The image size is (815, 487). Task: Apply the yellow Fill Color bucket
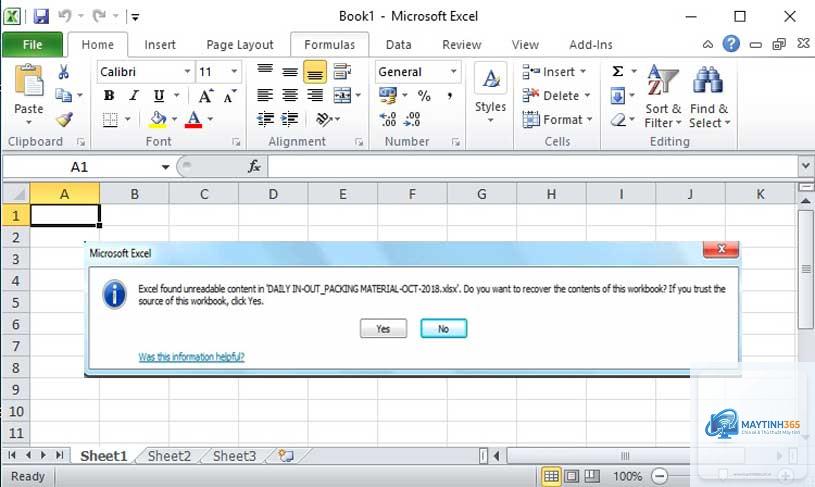157,120
